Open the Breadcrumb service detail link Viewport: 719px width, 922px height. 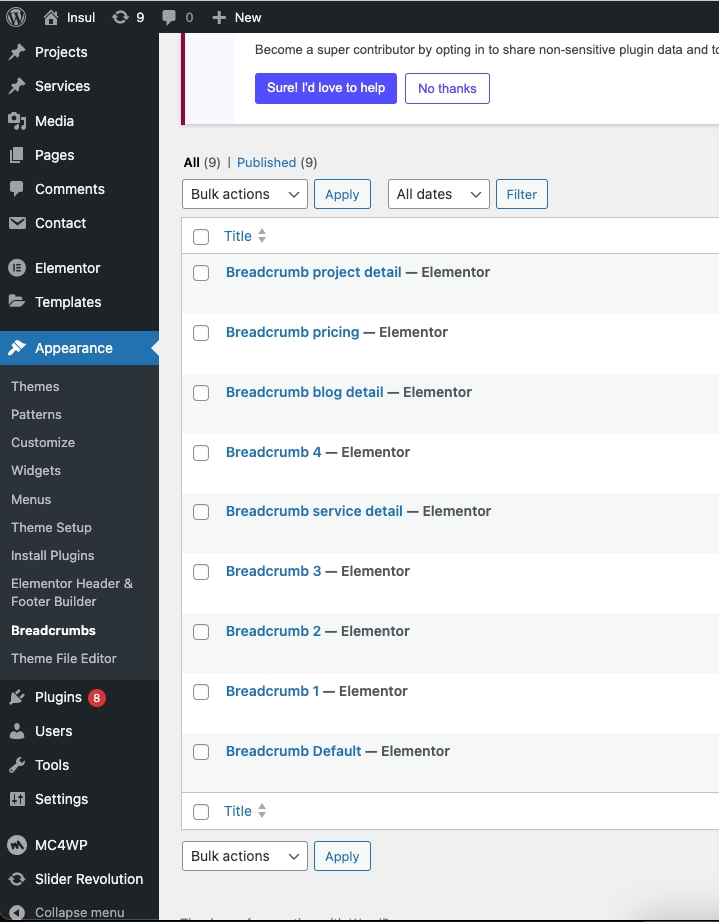pyautogui.click(x=314, y=511)
